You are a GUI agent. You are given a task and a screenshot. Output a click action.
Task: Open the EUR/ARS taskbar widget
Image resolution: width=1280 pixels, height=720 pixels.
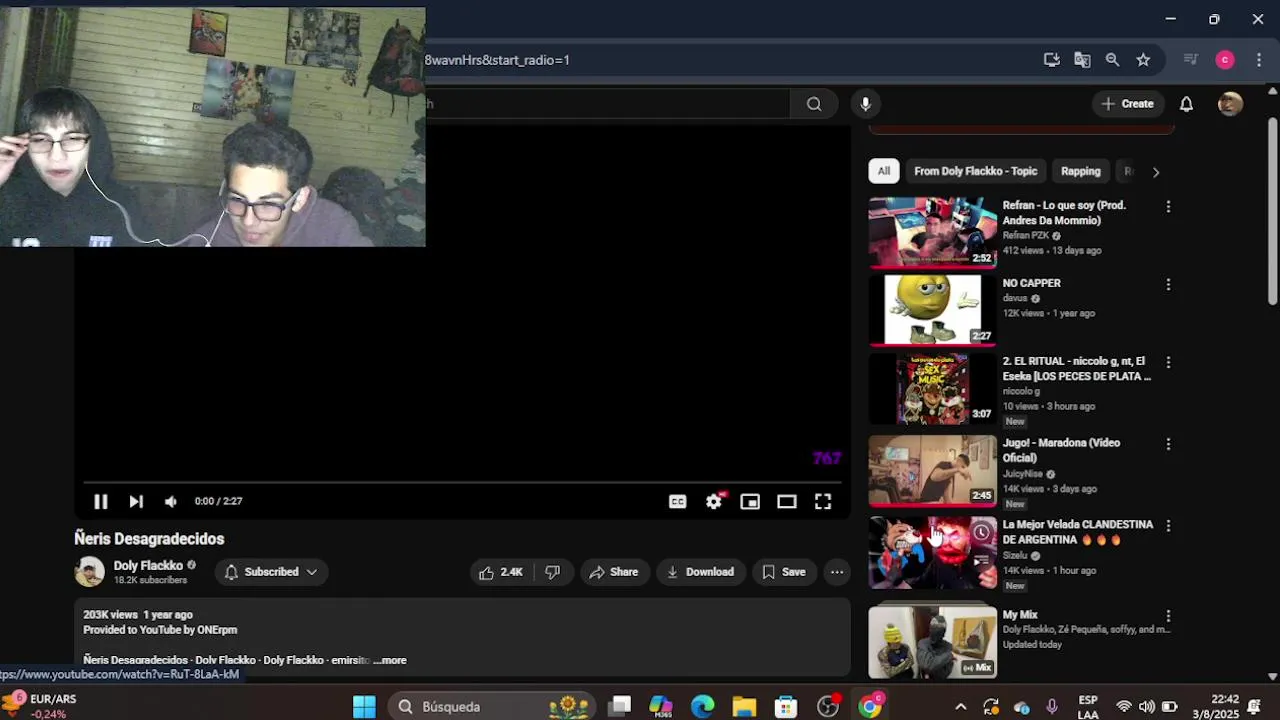point(40,706)
